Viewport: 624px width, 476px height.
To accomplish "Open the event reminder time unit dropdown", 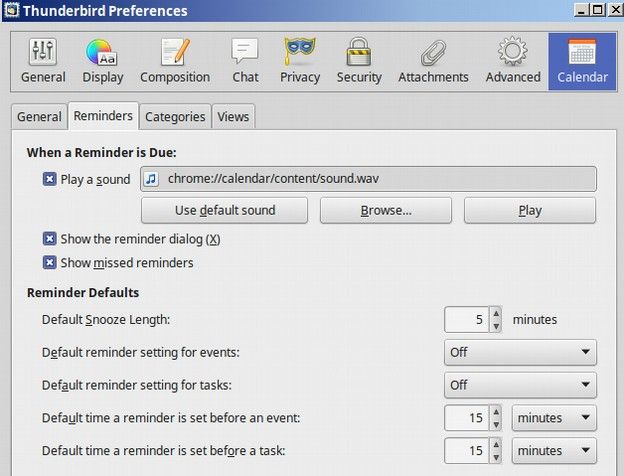I will 554,418.
